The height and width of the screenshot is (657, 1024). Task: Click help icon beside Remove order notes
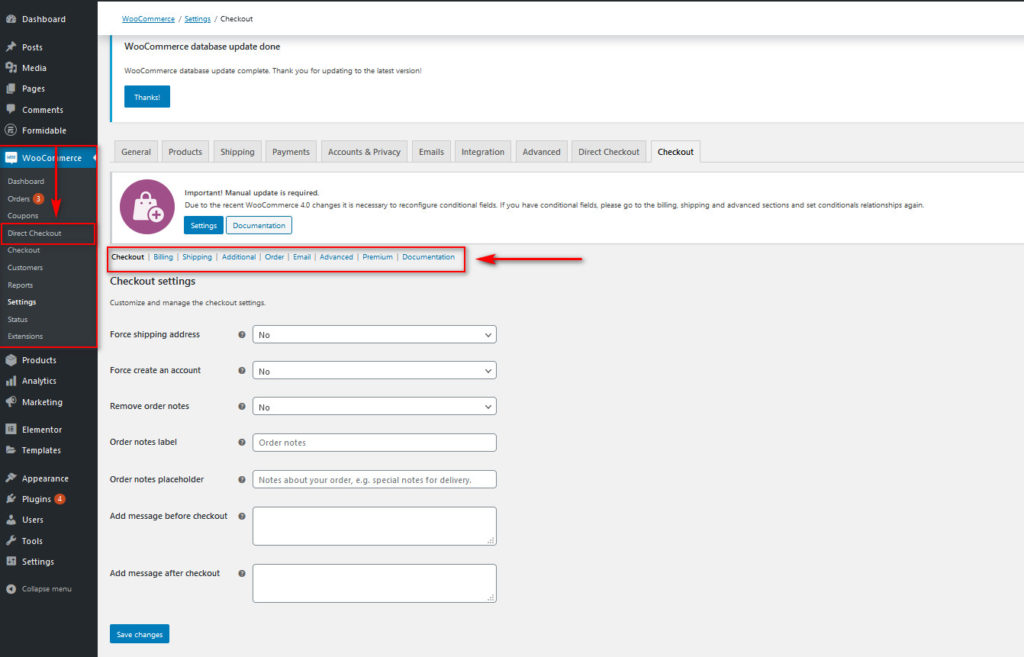tap(242, 406)
